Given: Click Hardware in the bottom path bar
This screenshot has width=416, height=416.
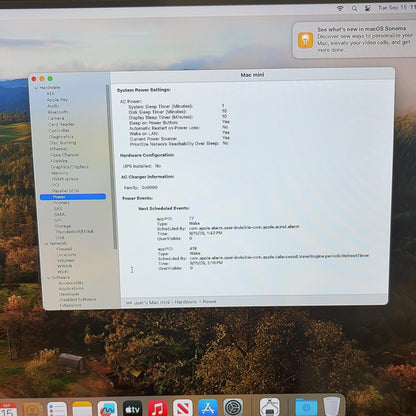Looking at the screenshot, I should 186,302.
